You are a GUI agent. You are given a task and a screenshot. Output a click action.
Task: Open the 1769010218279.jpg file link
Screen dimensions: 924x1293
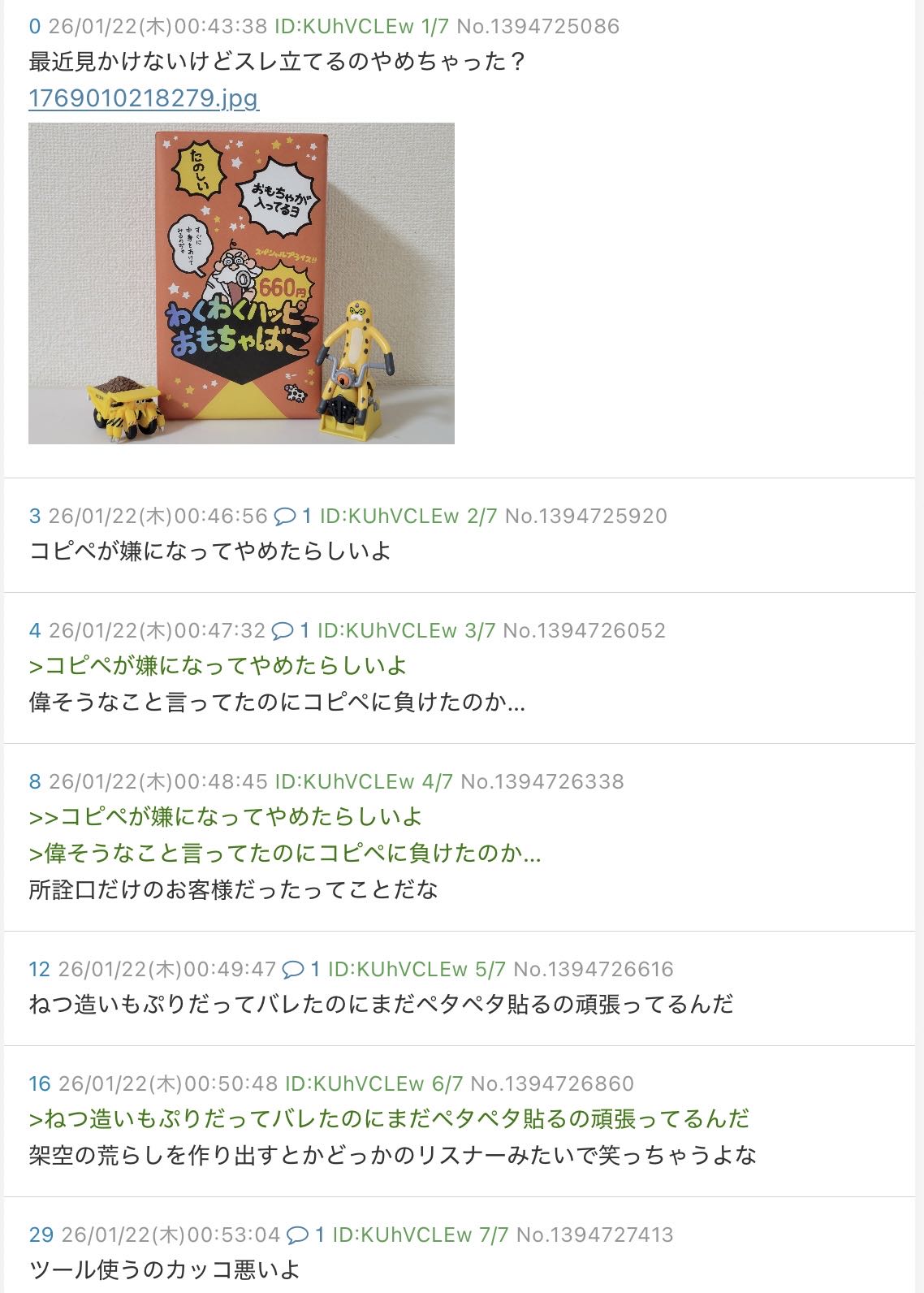(x=143, y=98)
